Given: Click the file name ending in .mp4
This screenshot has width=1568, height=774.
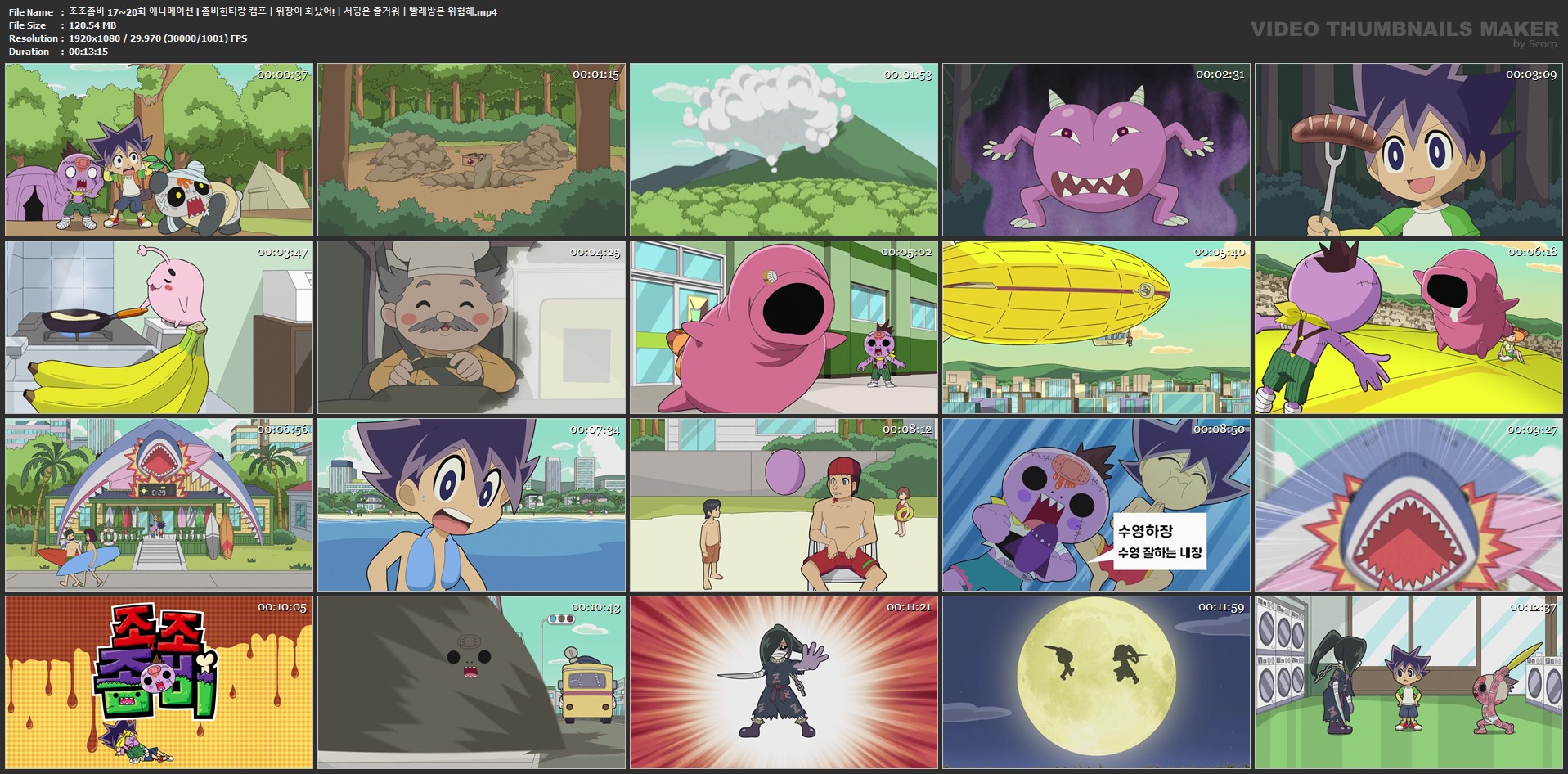Looking at the screenshot, I should pos(283,11).
